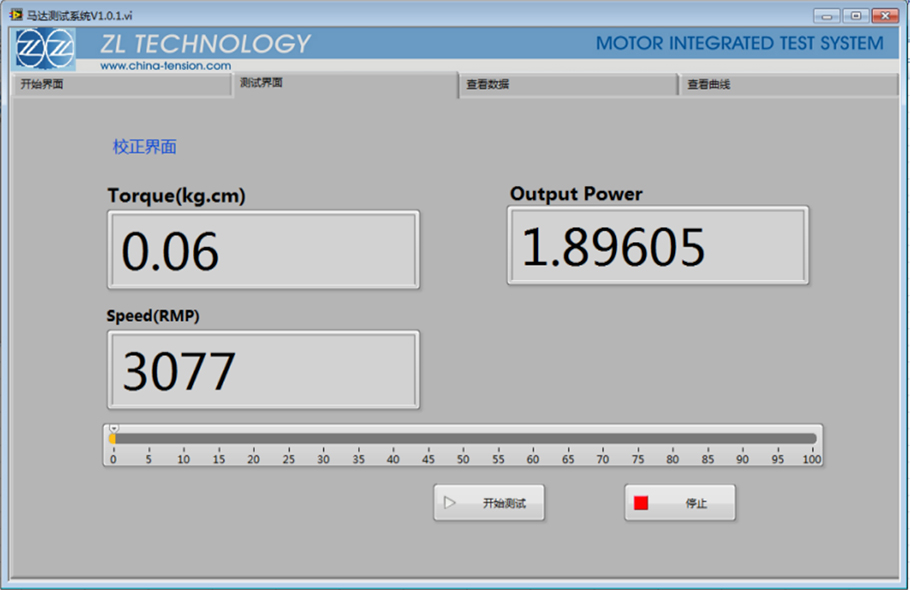This screenshot has height=590, width=910.
Task: Open the 查看数据 tab
Action: coord(567,85)
